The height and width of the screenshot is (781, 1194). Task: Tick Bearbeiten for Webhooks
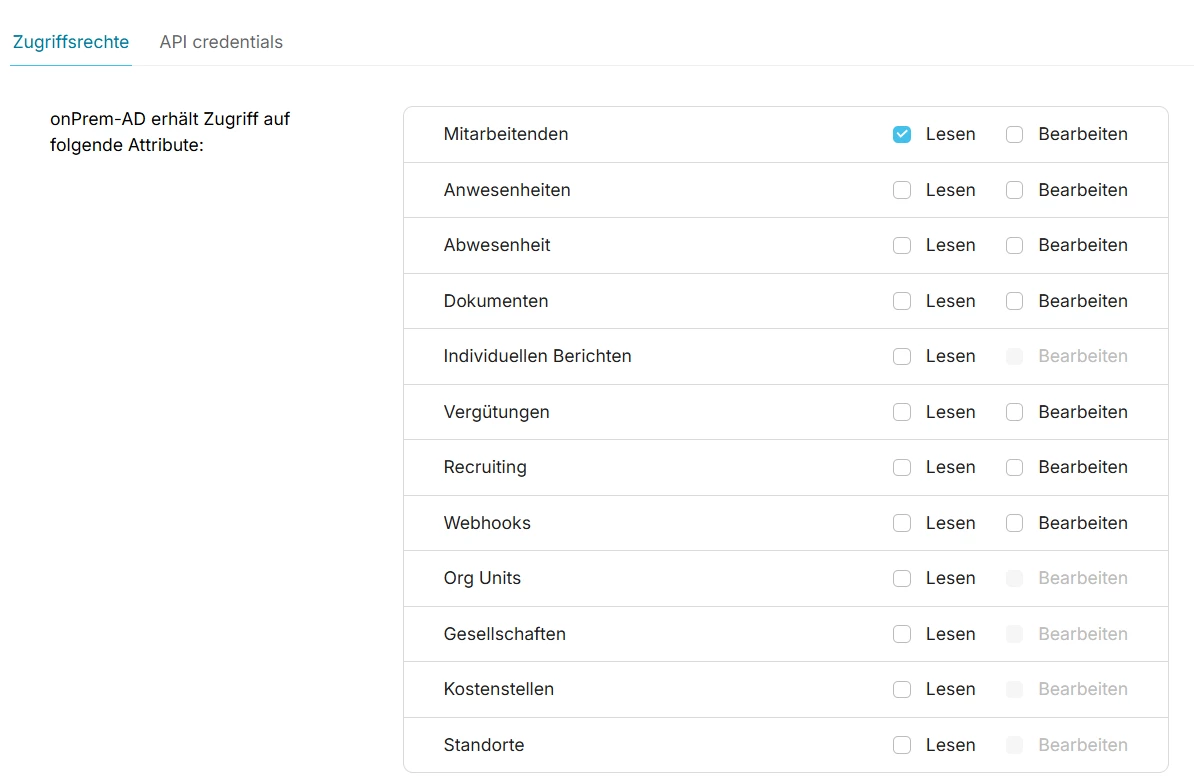(x=1014, y=523)
